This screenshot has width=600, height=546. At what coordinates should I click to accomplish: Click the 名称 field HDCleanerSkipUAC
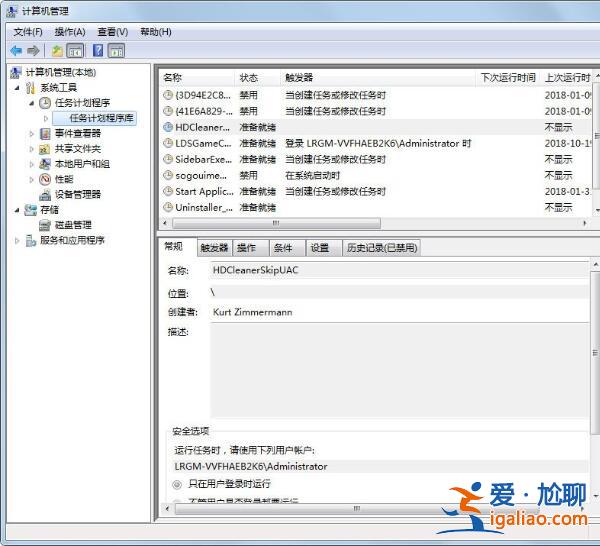[x=399, y=270]
